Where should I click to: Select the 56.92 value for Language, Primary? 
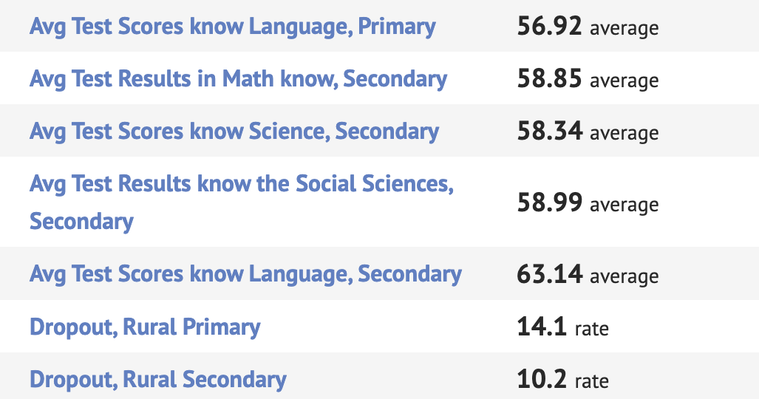(549, 26)
